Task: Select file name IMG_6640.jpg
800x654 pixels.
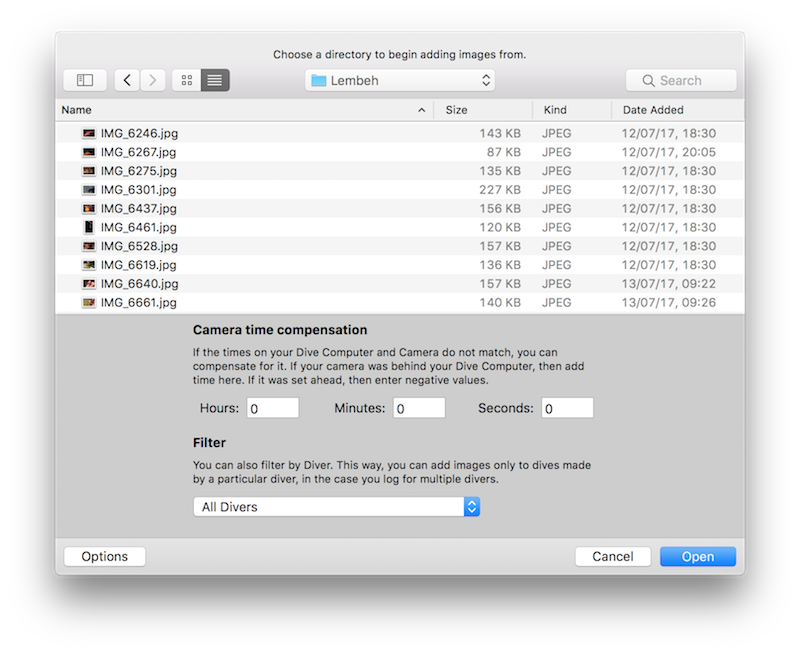Action: point(139,284)
